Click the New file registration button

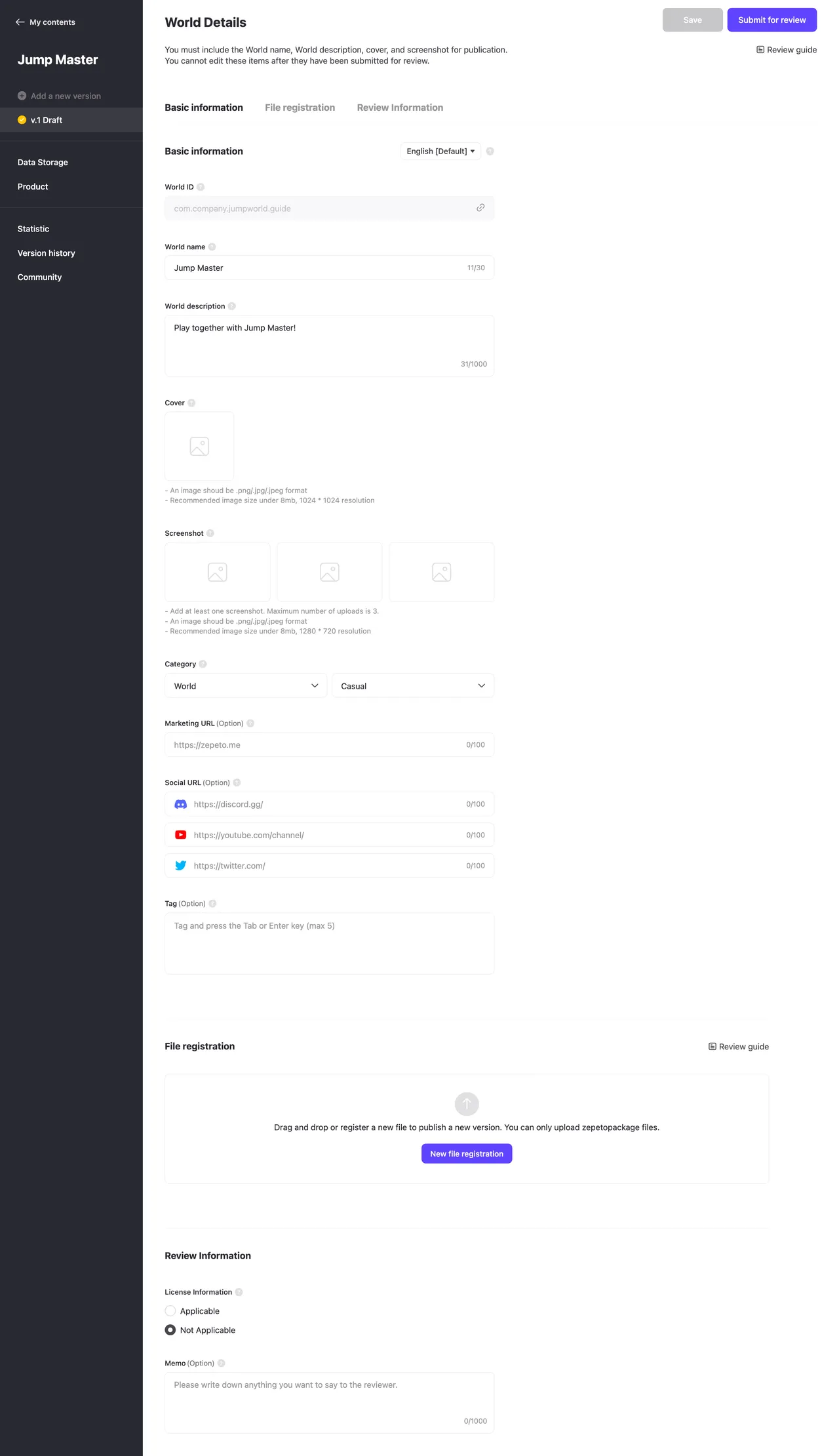[467, 1154]
